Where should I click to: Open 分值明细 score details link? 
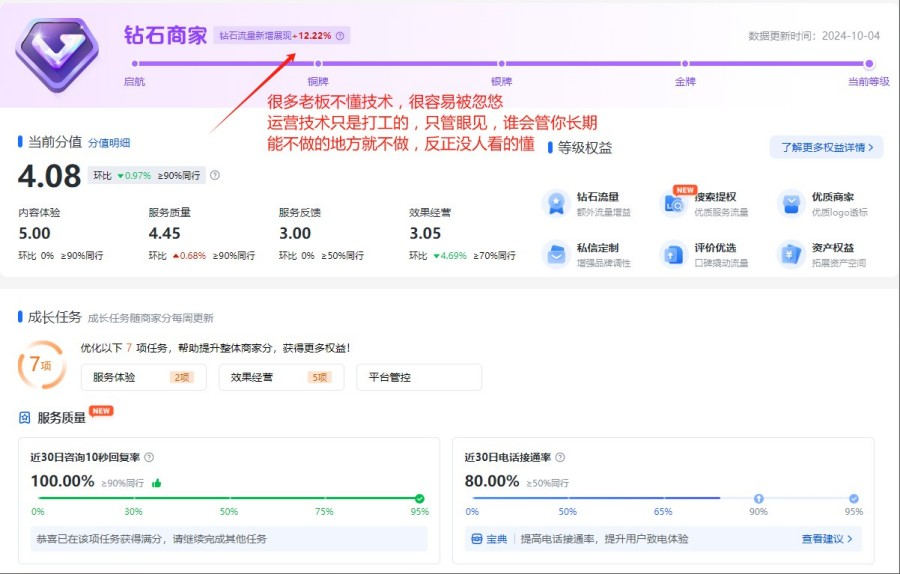tap(109, 143)
